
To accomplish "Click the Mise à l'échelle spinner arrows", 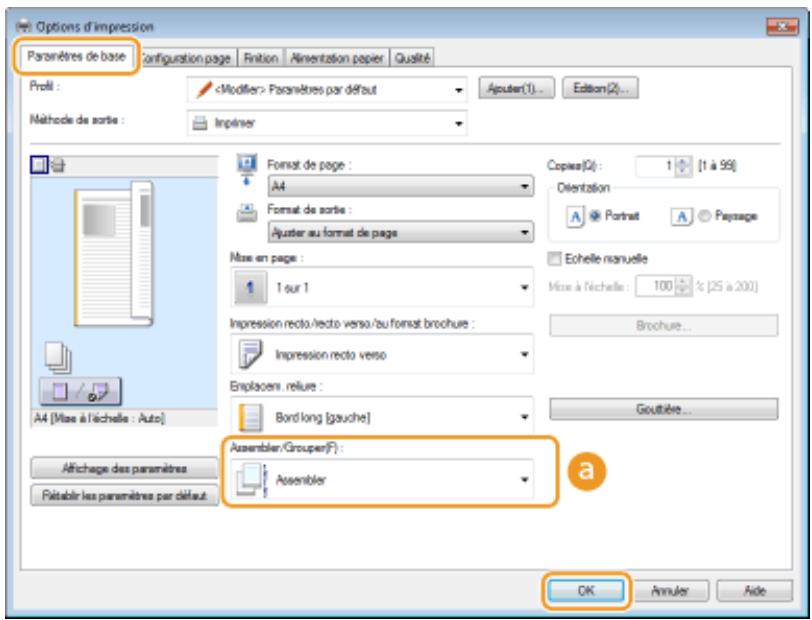I will point(684,286).
